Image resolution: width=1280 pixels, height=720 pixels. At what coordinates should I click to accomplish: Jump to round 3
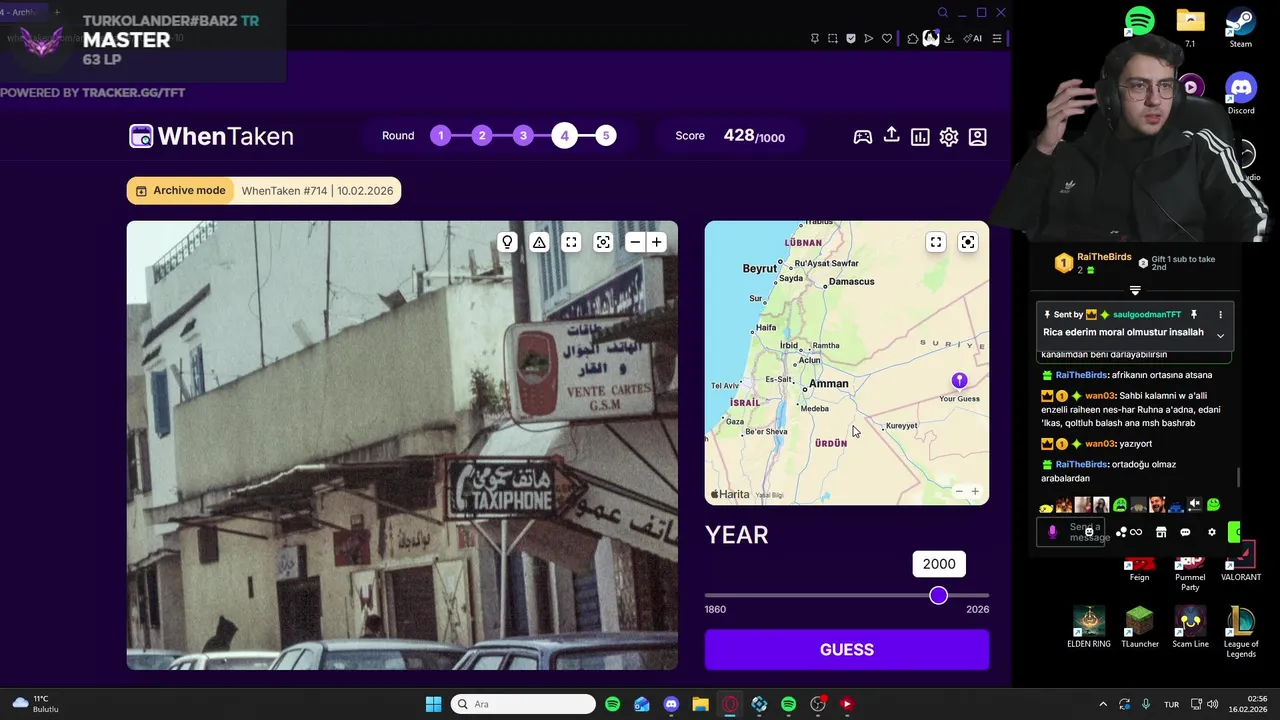point(523,136)
